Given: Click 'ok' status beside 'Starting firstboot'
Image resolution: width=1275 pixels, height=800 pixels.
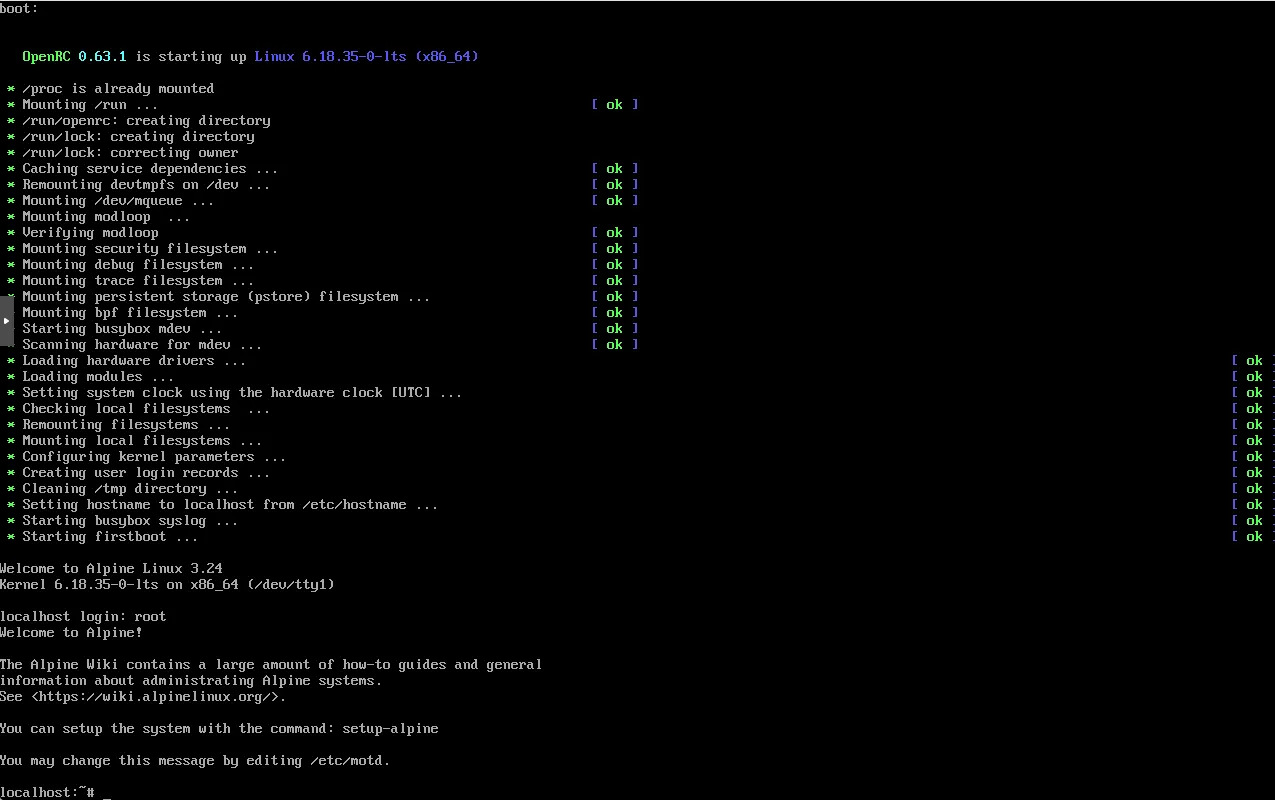Looking at the screenshot, I should tap(1253, 536).
